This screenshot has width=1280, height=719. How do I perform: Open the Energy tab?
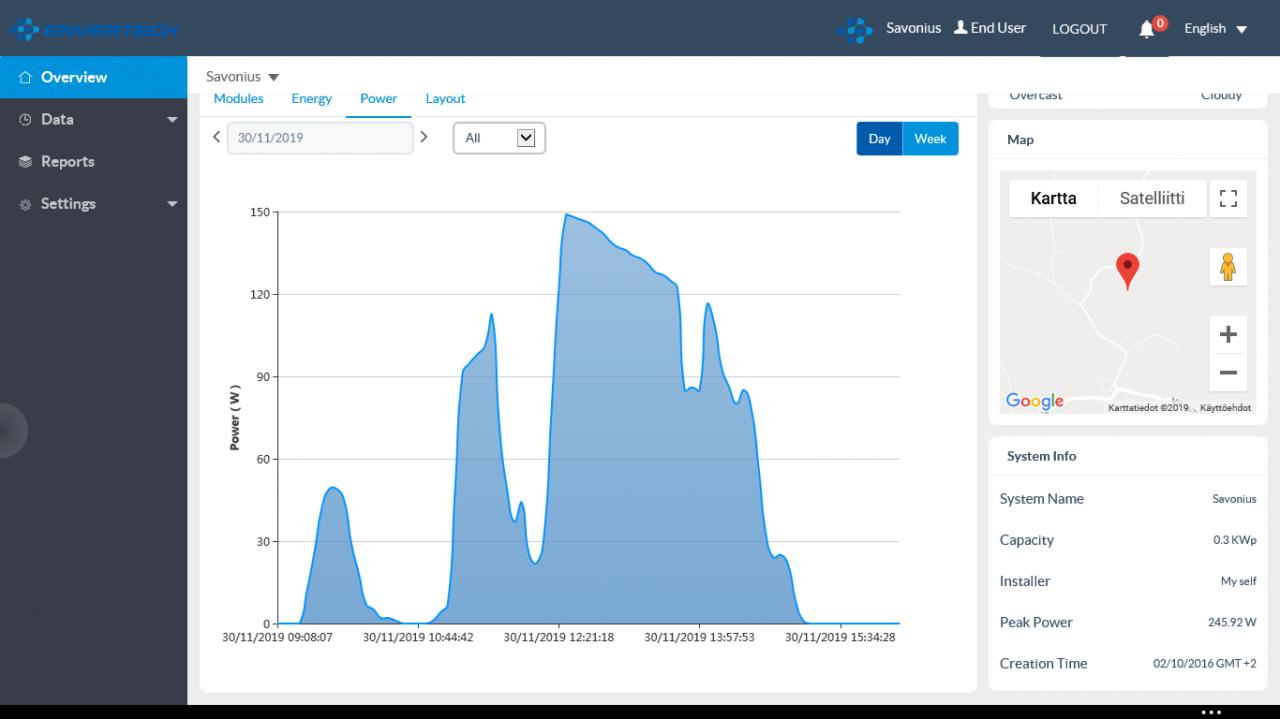312,99
